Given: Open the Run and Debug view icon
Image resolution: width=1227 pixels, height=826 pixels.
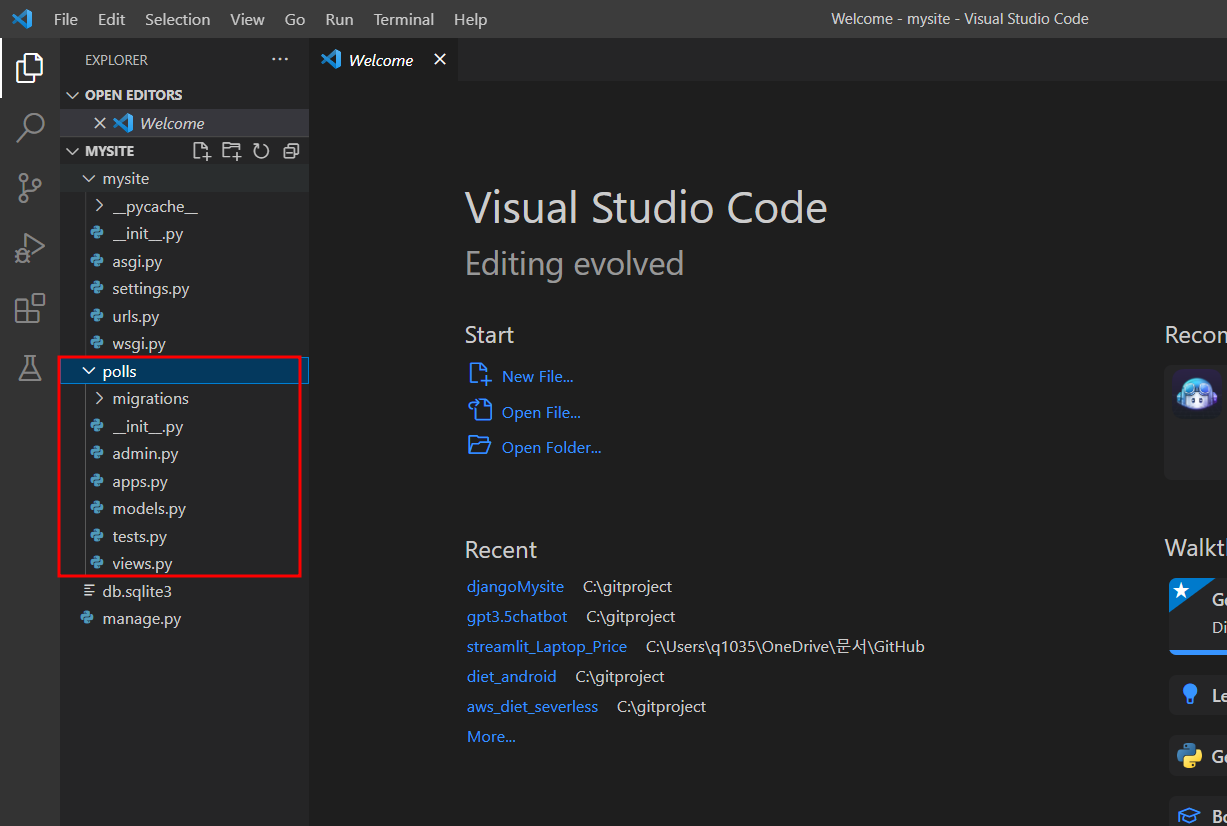Looking at the screenshot, I should pos(30,248).
